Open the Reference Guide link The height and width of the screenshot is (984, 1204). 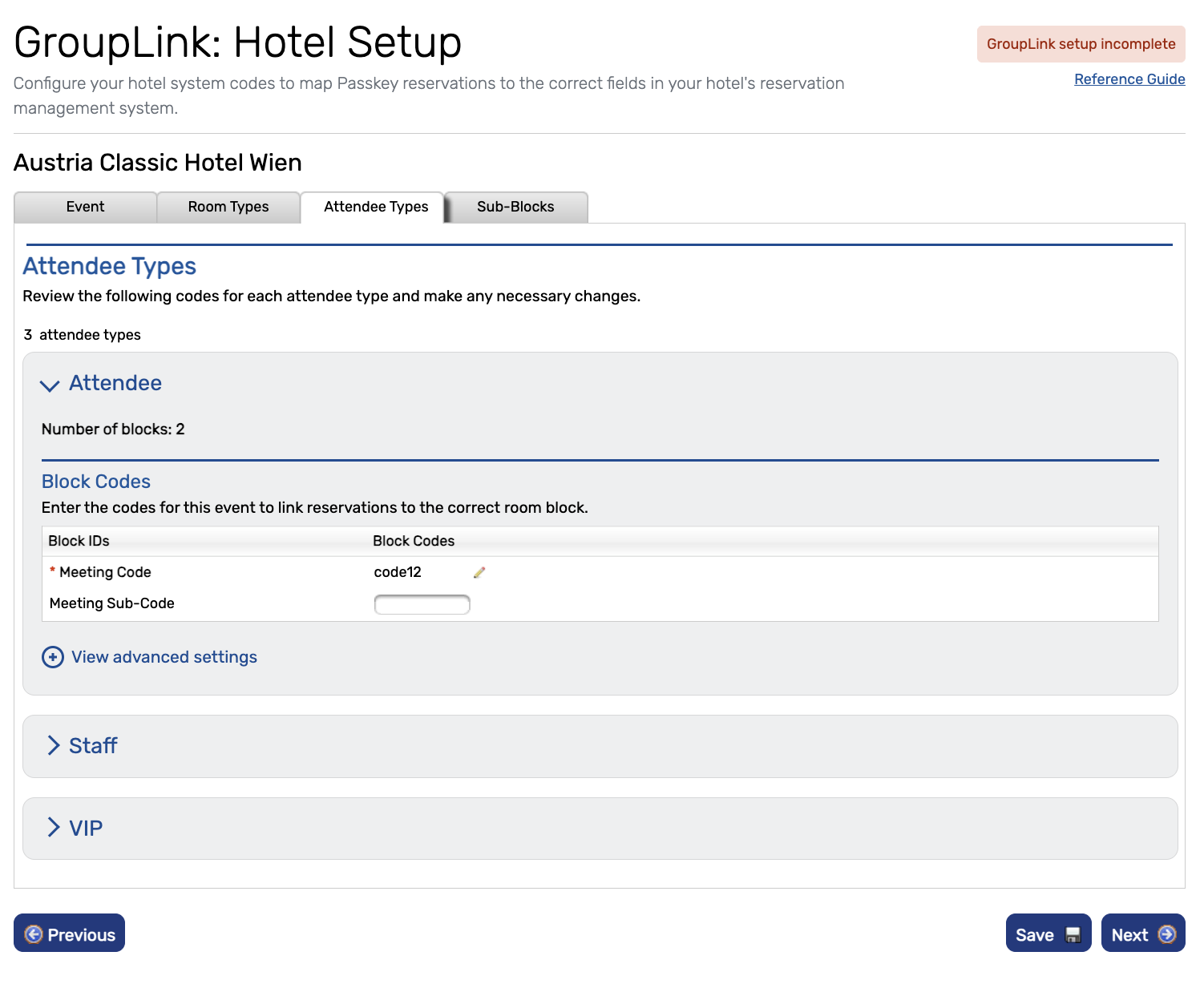point(1129,79)
